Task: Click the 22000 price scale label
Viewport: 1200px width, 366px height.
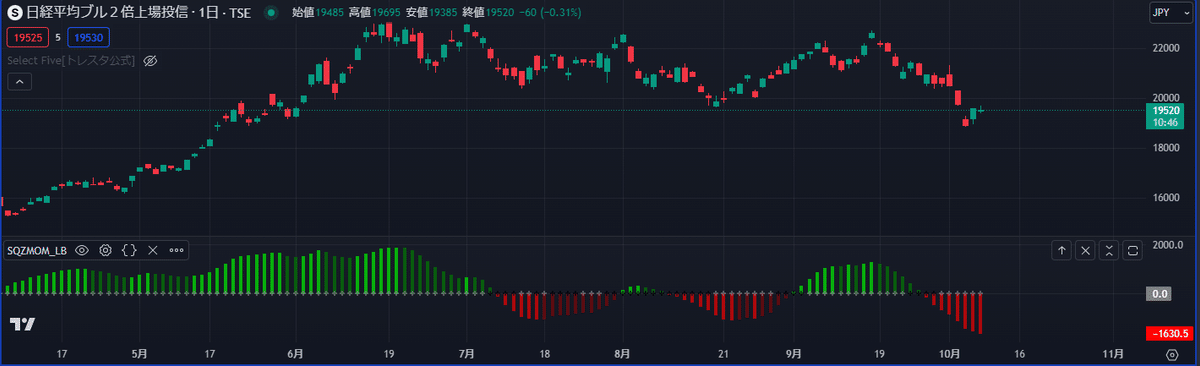Action: pos(1167,47)
